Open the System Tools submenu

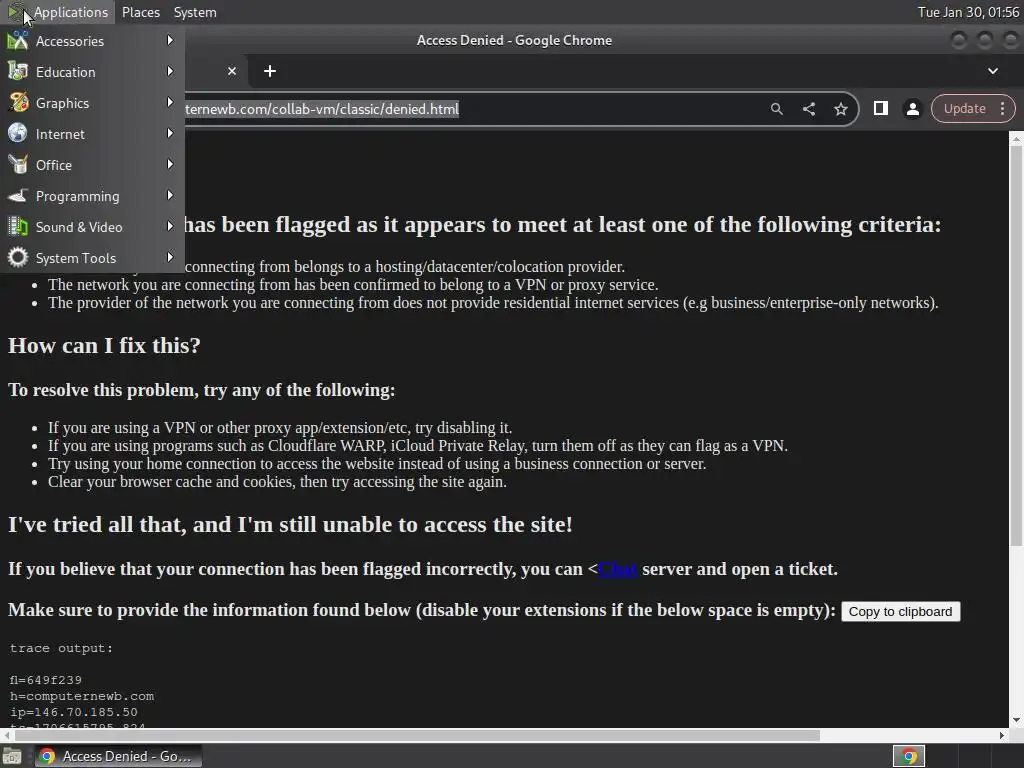pos(92,258)
